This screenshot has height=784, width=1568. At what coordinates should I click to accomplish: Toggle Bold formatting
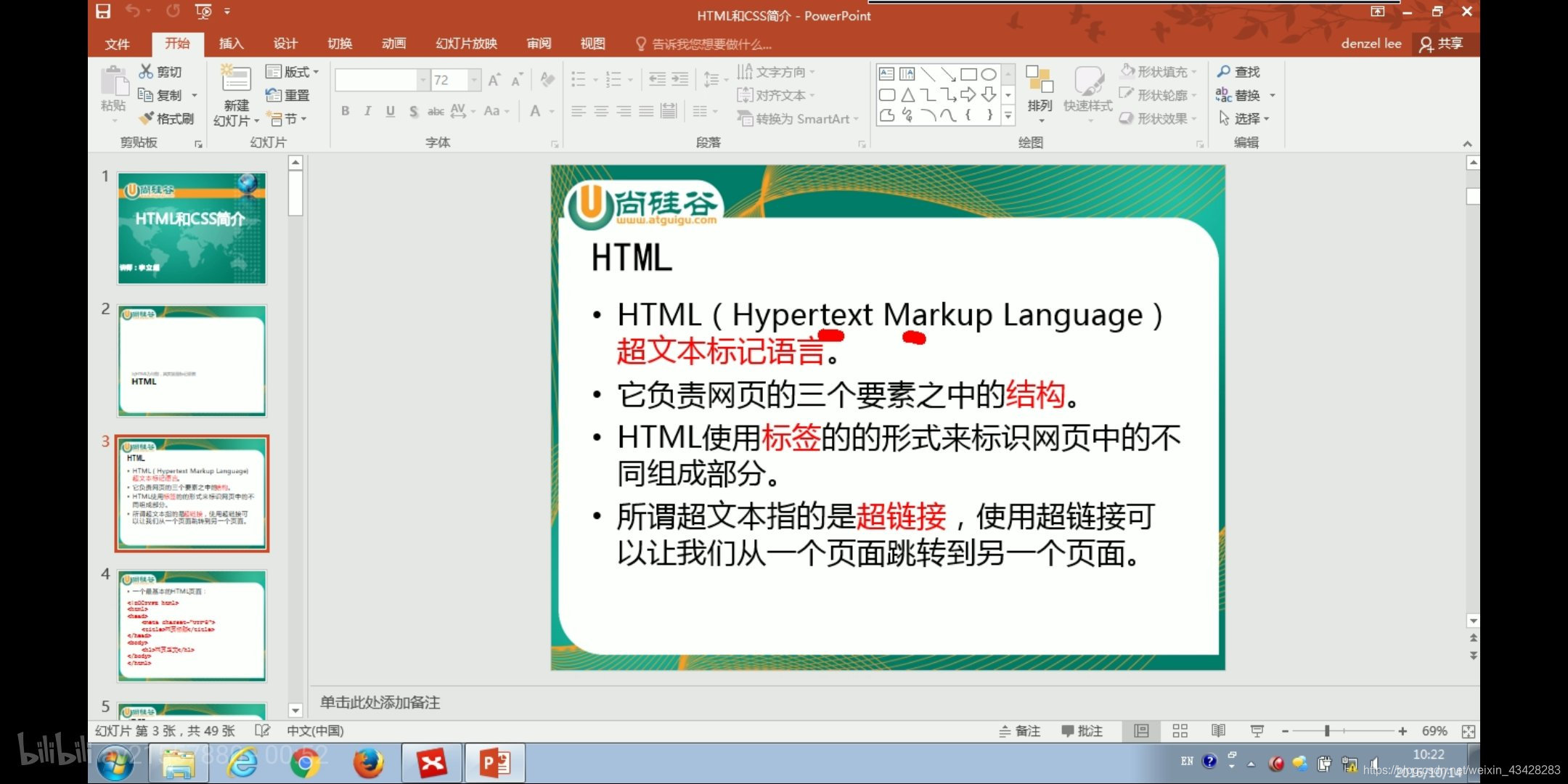[346, 111]
